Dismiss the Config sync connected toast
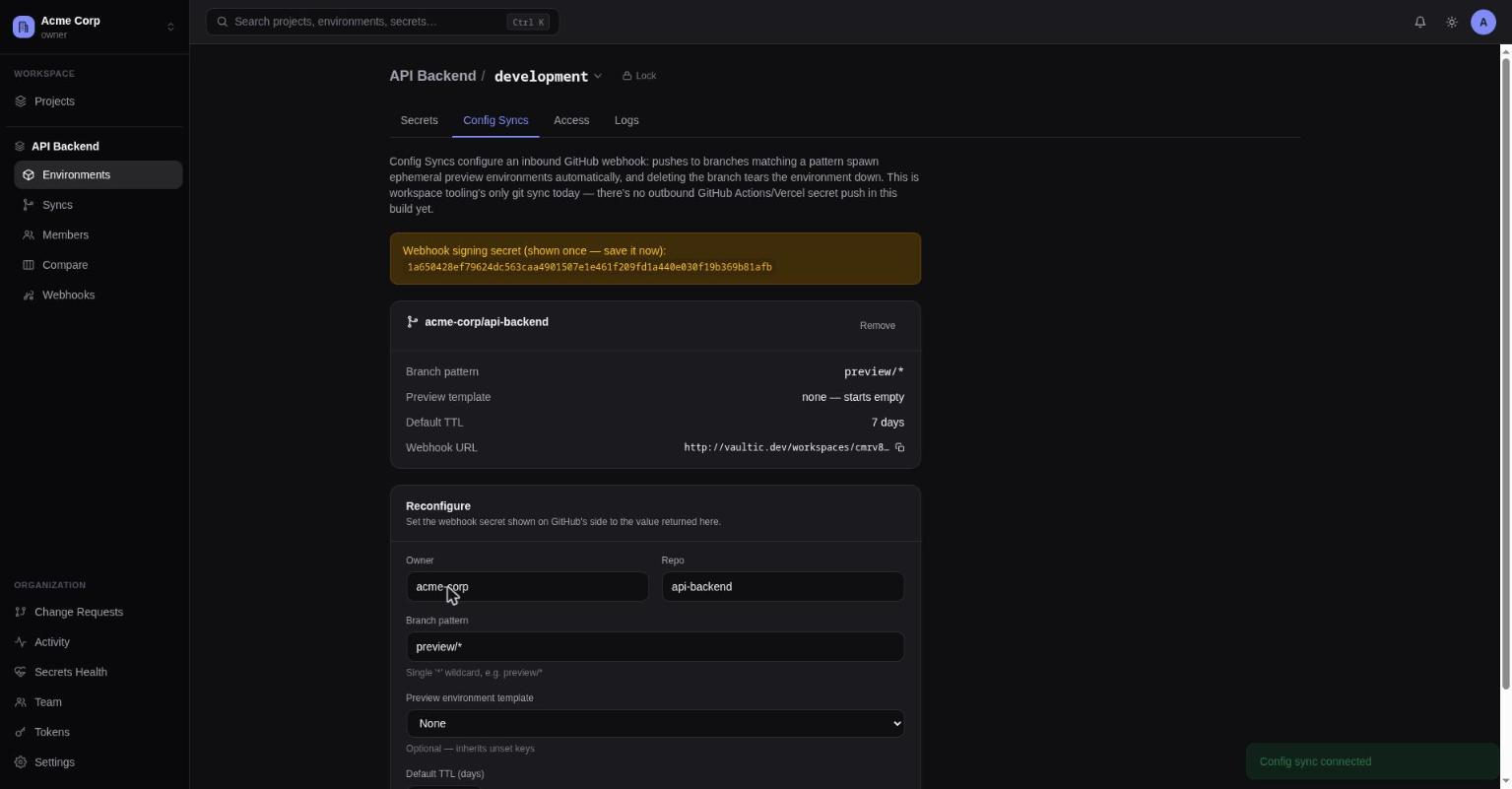 pyautogui.click(x=1372, y=761)
